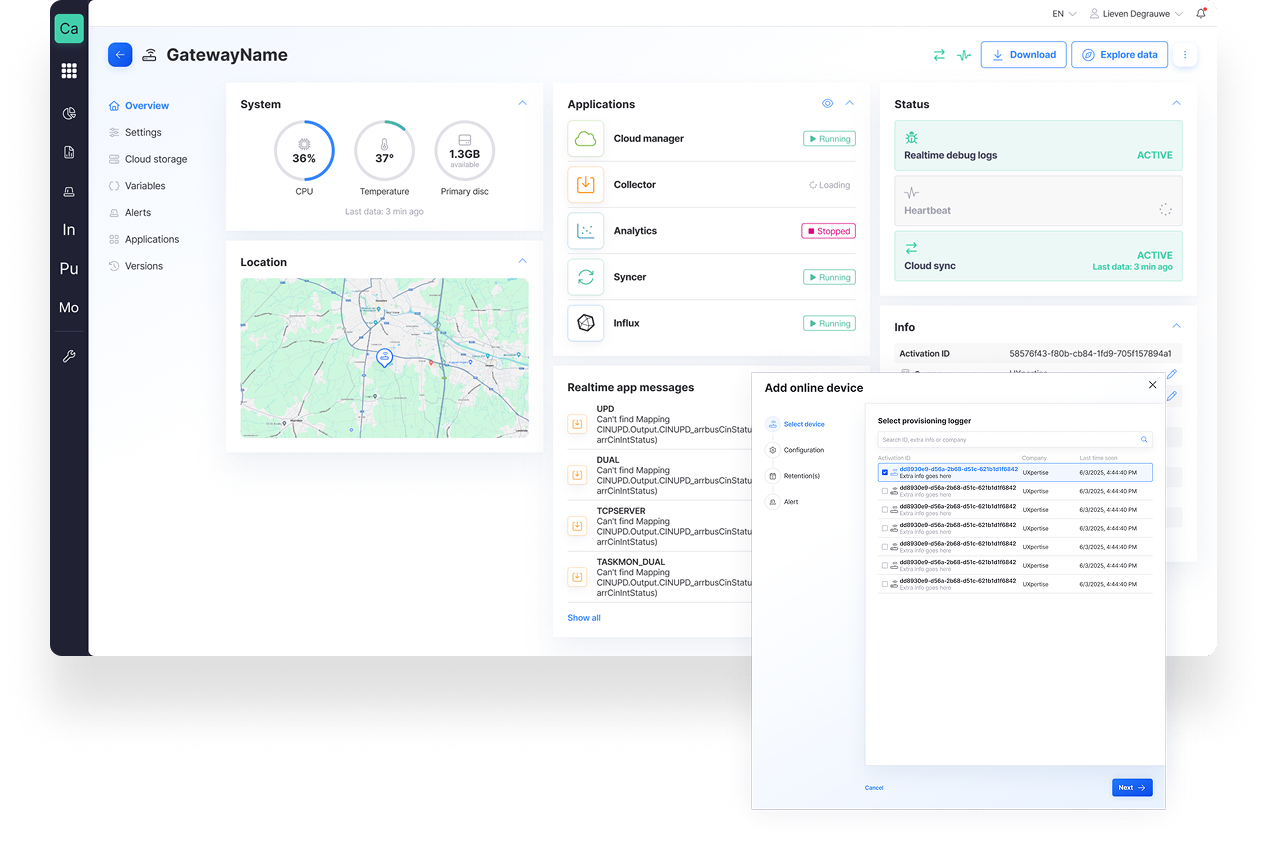Open the report document sidebar icon
The image size is (1267, 845).
pos(69,152)
